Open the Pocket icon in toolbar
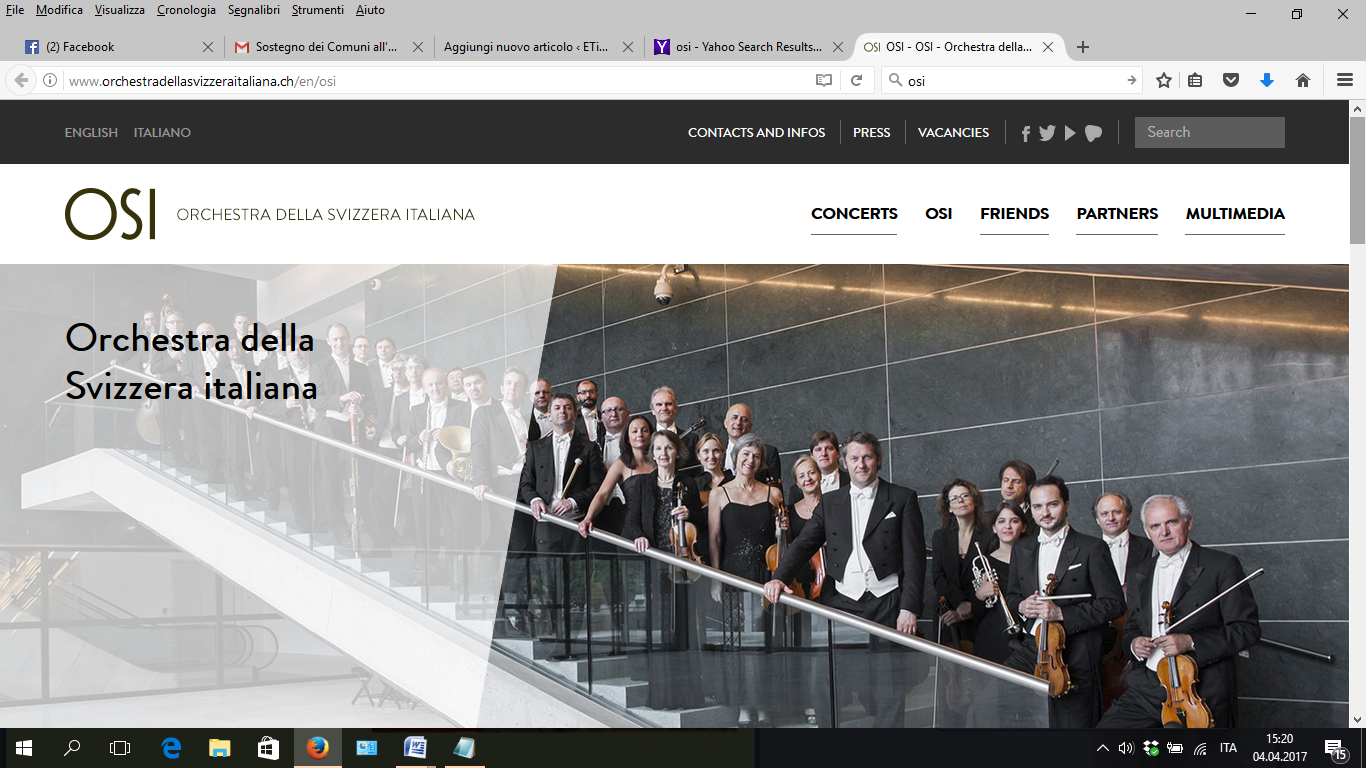Viewport: 1366px width, 768px height. (x=1231, y=81)
